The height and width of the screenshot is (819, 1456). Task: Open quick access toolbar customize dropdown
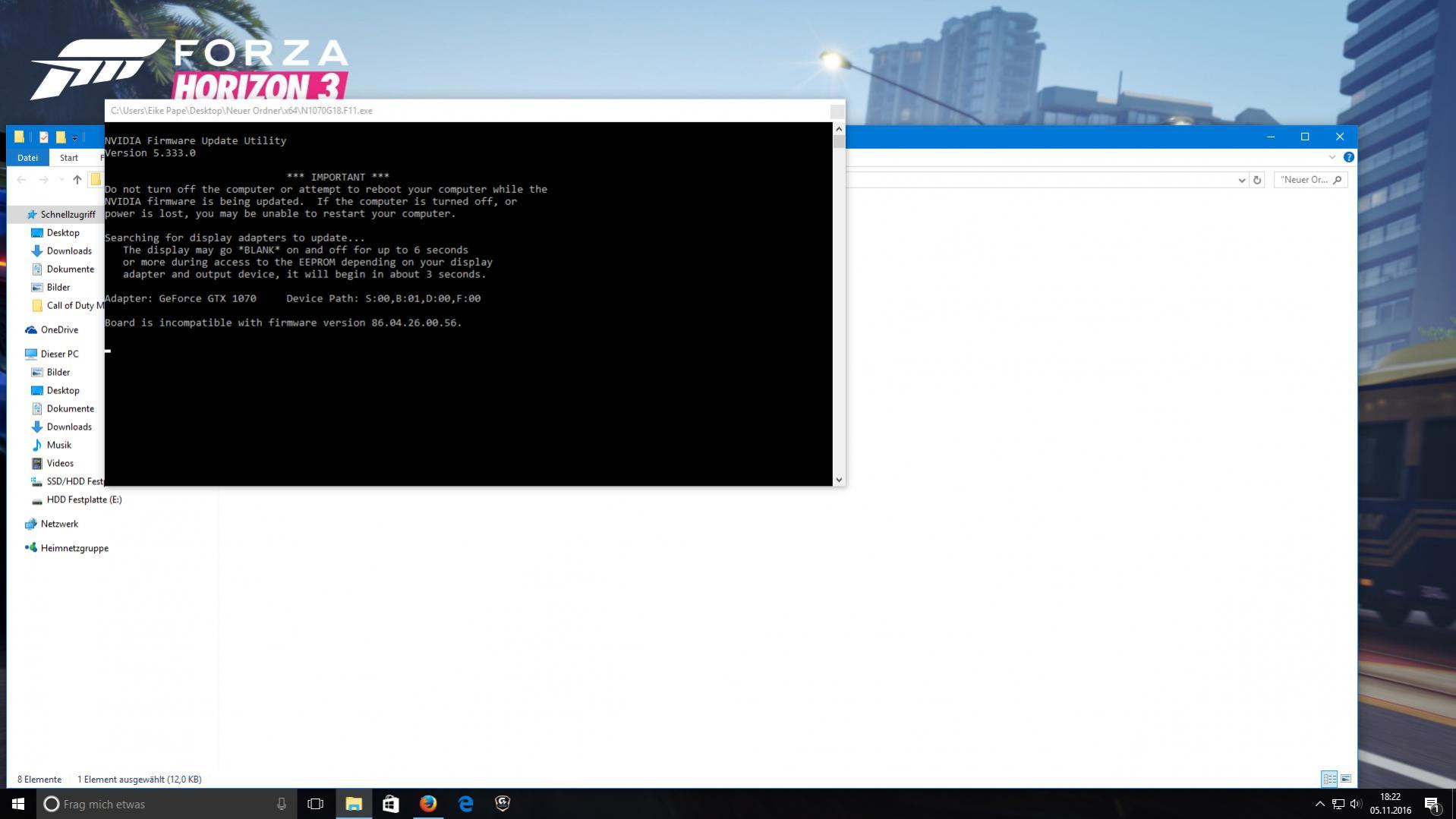coord(74,137)
